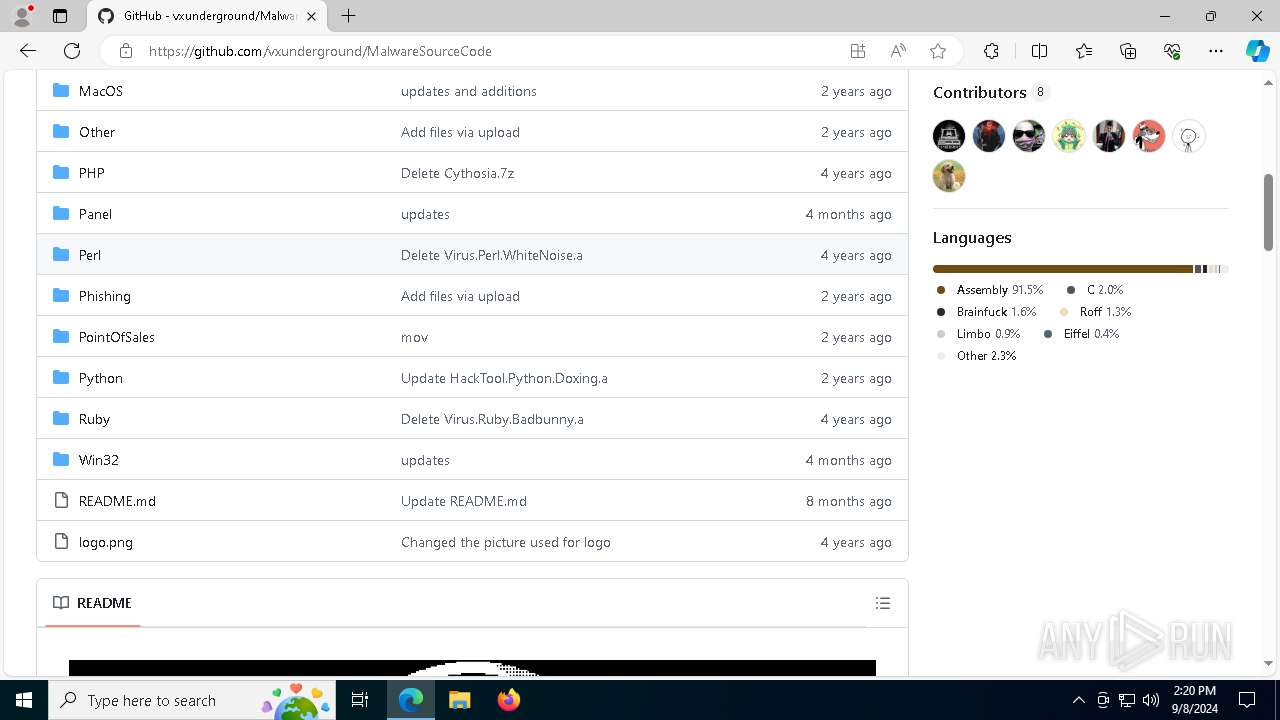Open commit 'Delete Virus.Perl.WhiteNoise.a'

(492, 255)
